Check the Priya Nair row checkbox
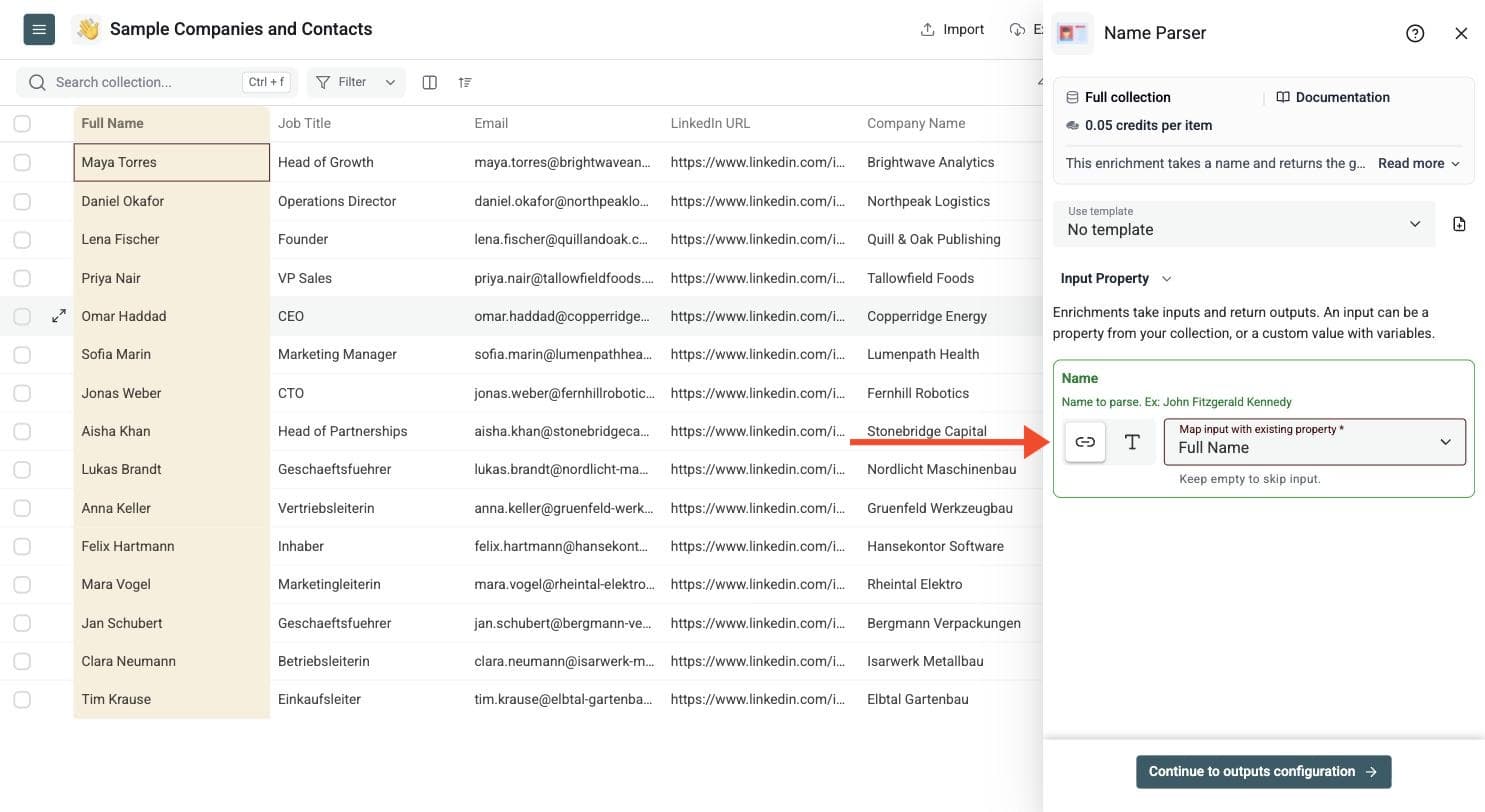 [22, 278]
